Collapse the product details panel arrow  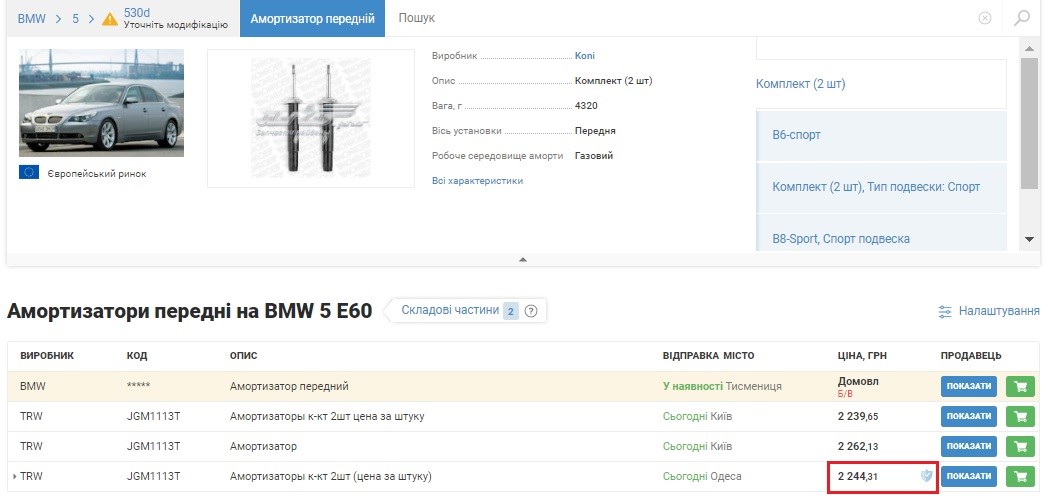522,259
